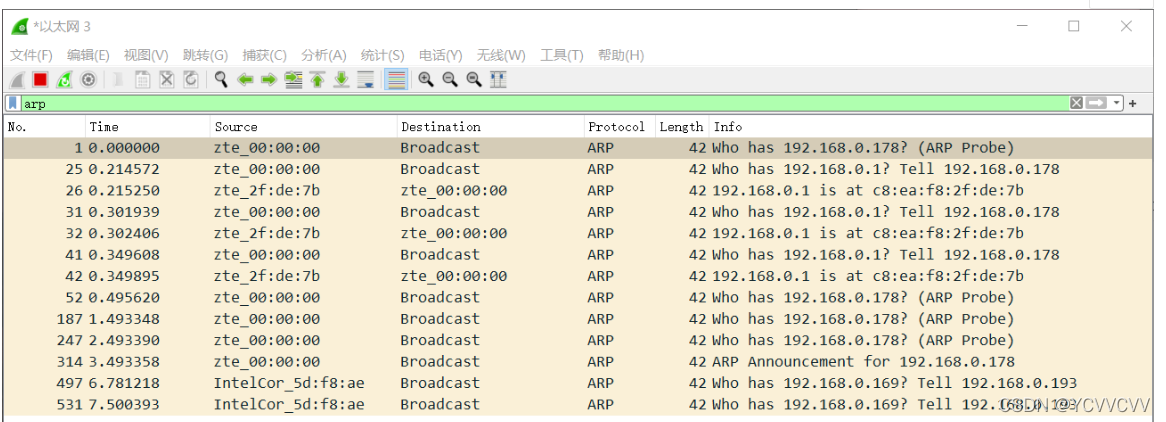Close this capture file icon
This screenshot has height=422, width=1166.
pos(167,80)
